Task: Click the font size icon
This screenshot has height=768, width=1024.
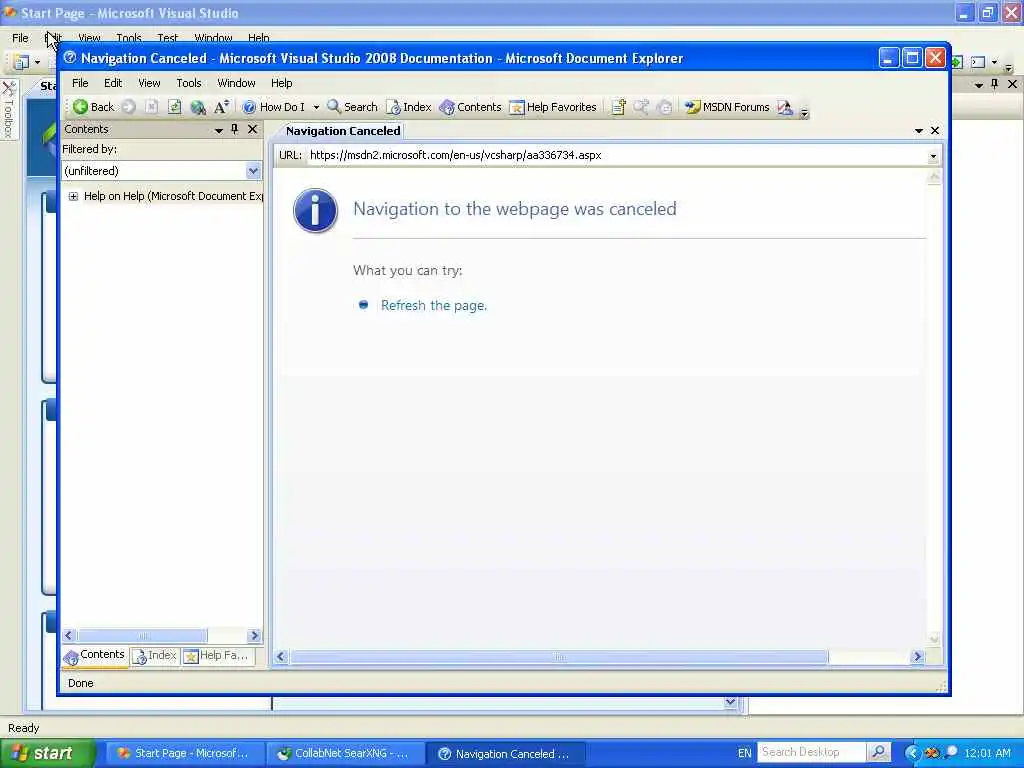Action: (x=221, y=107)
